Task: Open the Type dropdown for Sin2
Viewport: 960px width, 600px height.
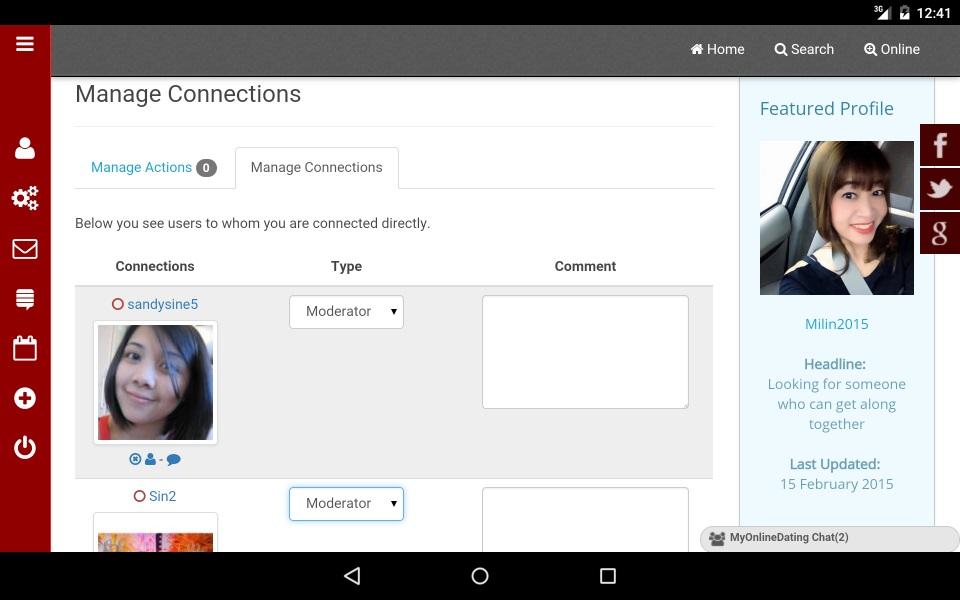Action: (x=347, y=503)
